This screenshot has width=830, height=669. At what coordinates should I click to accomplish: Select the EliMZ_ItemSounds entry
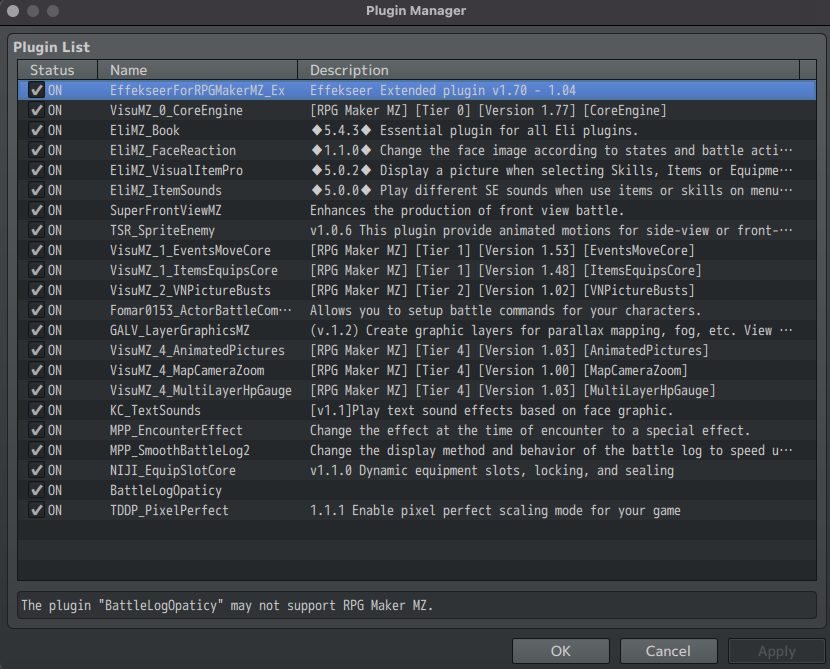point(166,191)
